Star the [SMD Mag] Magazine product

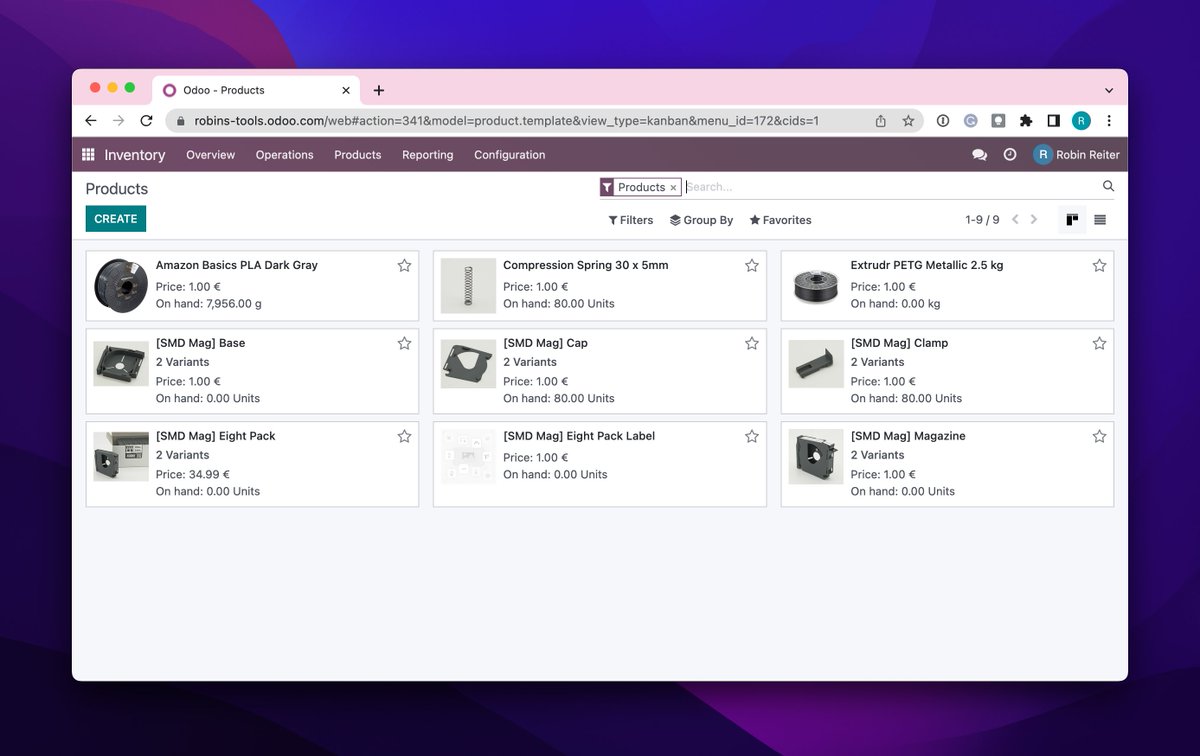coord(1099,436)
